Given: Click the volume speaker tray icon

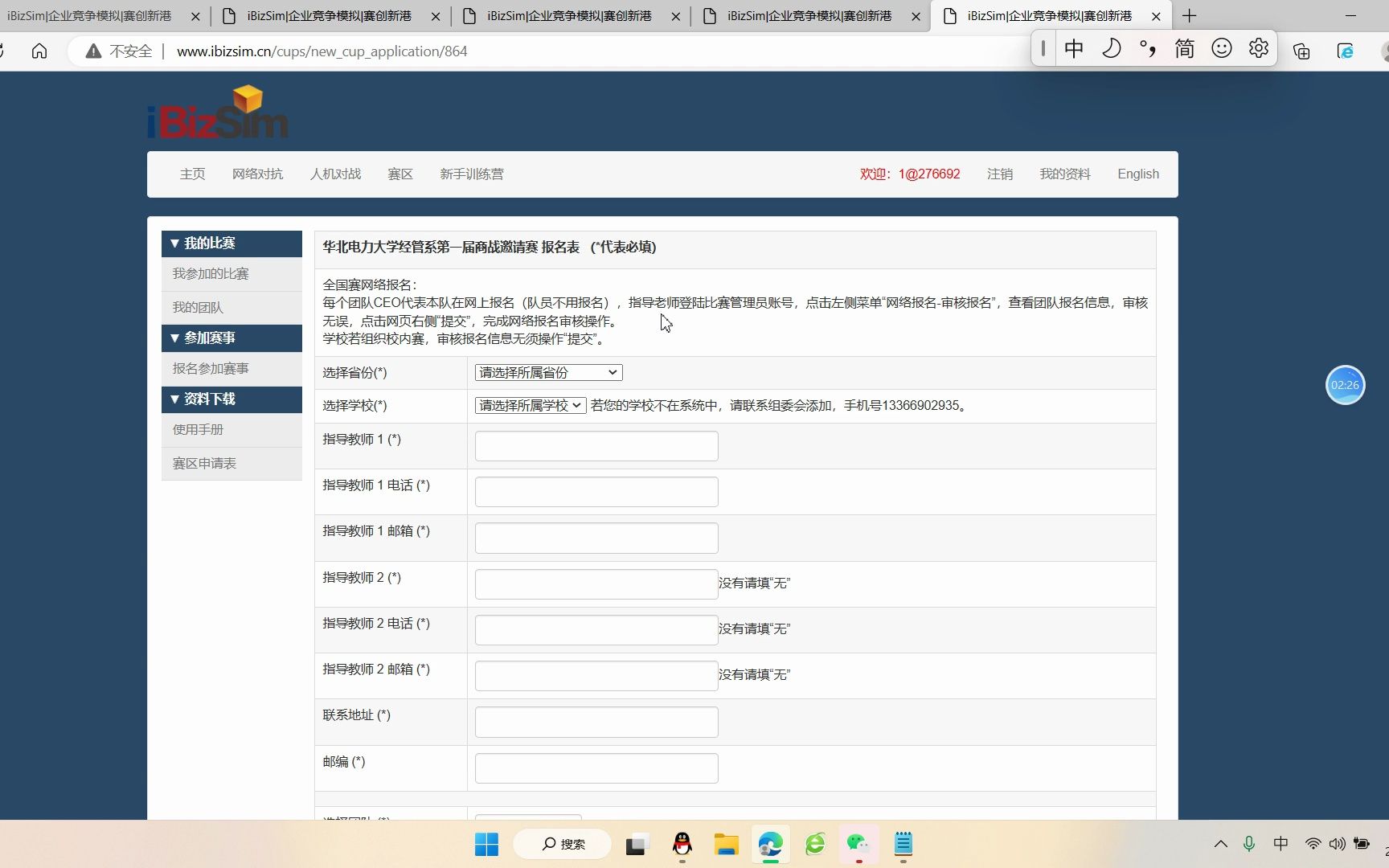Looking at the screenshot, I should tap(1337, 844).
